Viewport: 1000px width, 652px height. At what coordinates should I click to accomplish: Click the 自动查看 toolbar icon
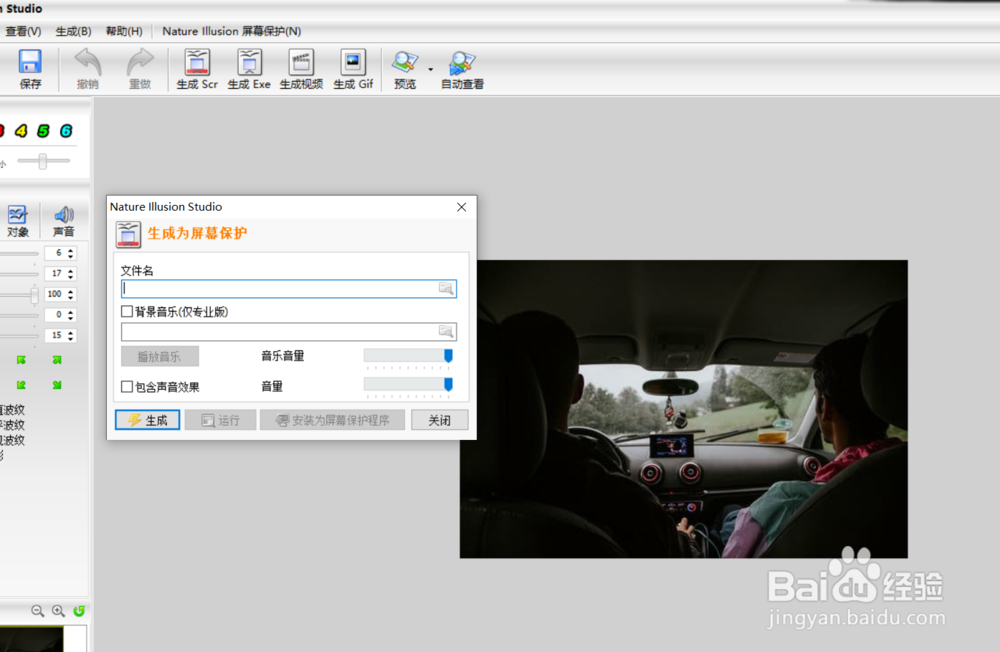tap(462, 69)
